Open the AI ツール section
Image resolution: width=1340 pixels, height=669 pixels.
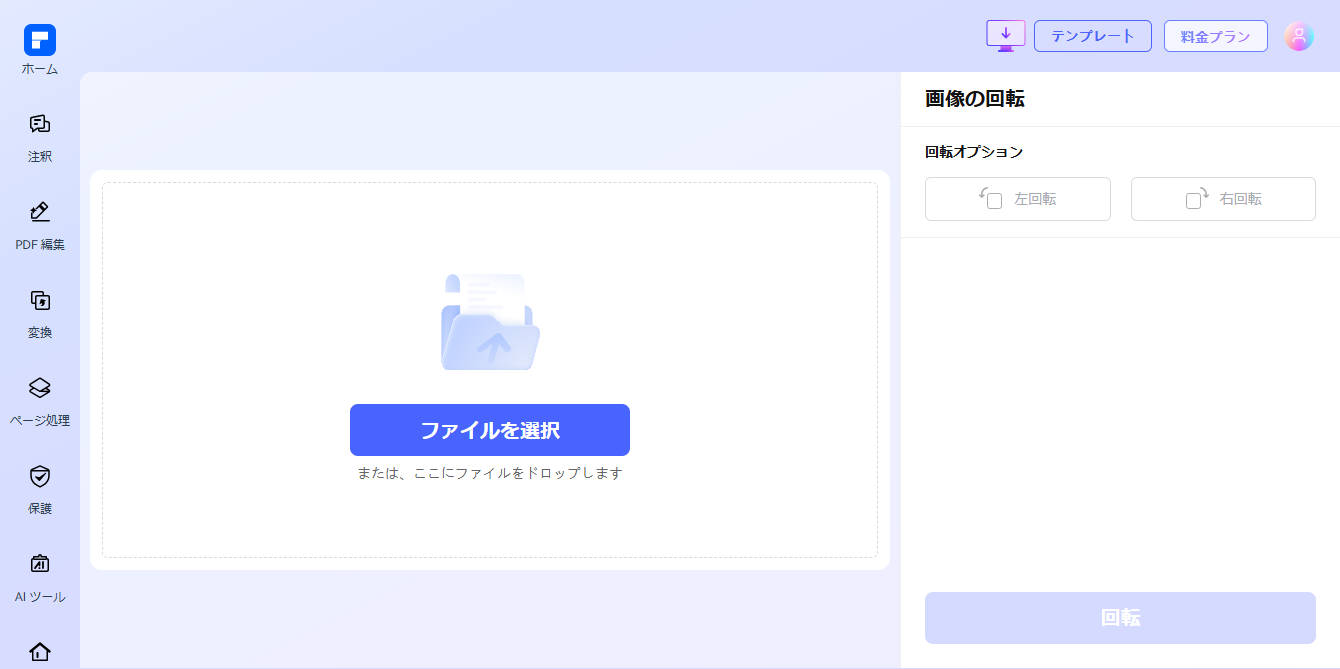40,578
